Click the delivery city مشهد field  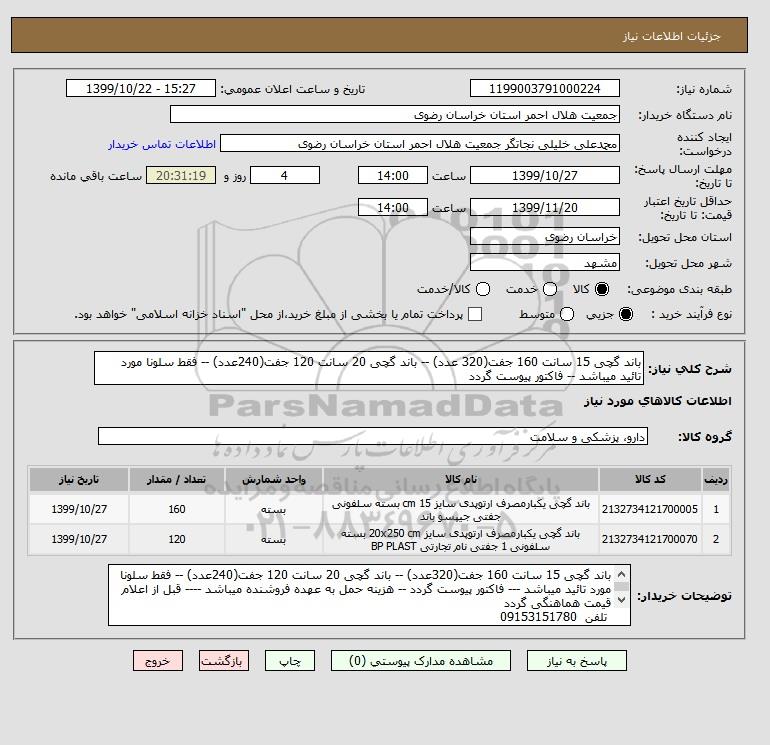(545, 262)
